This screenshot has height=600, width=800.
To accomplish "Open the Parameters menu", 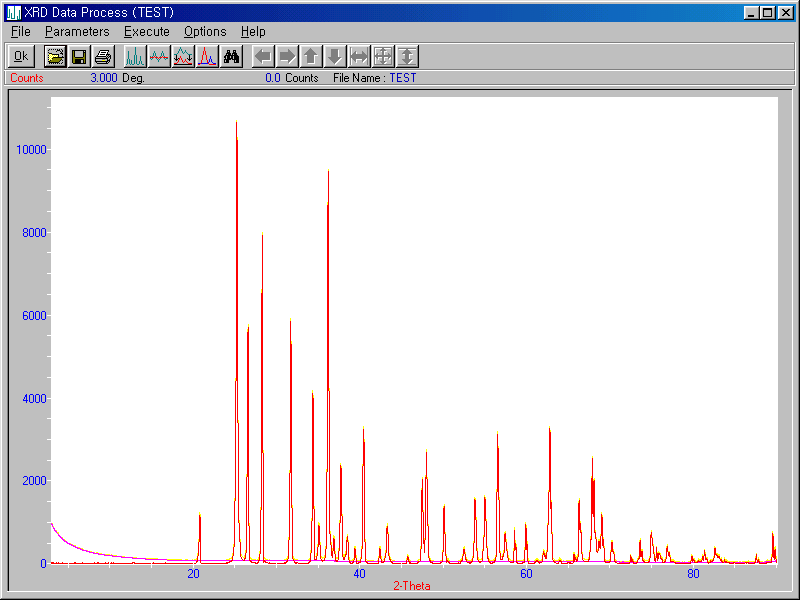I will click(77, 32).
